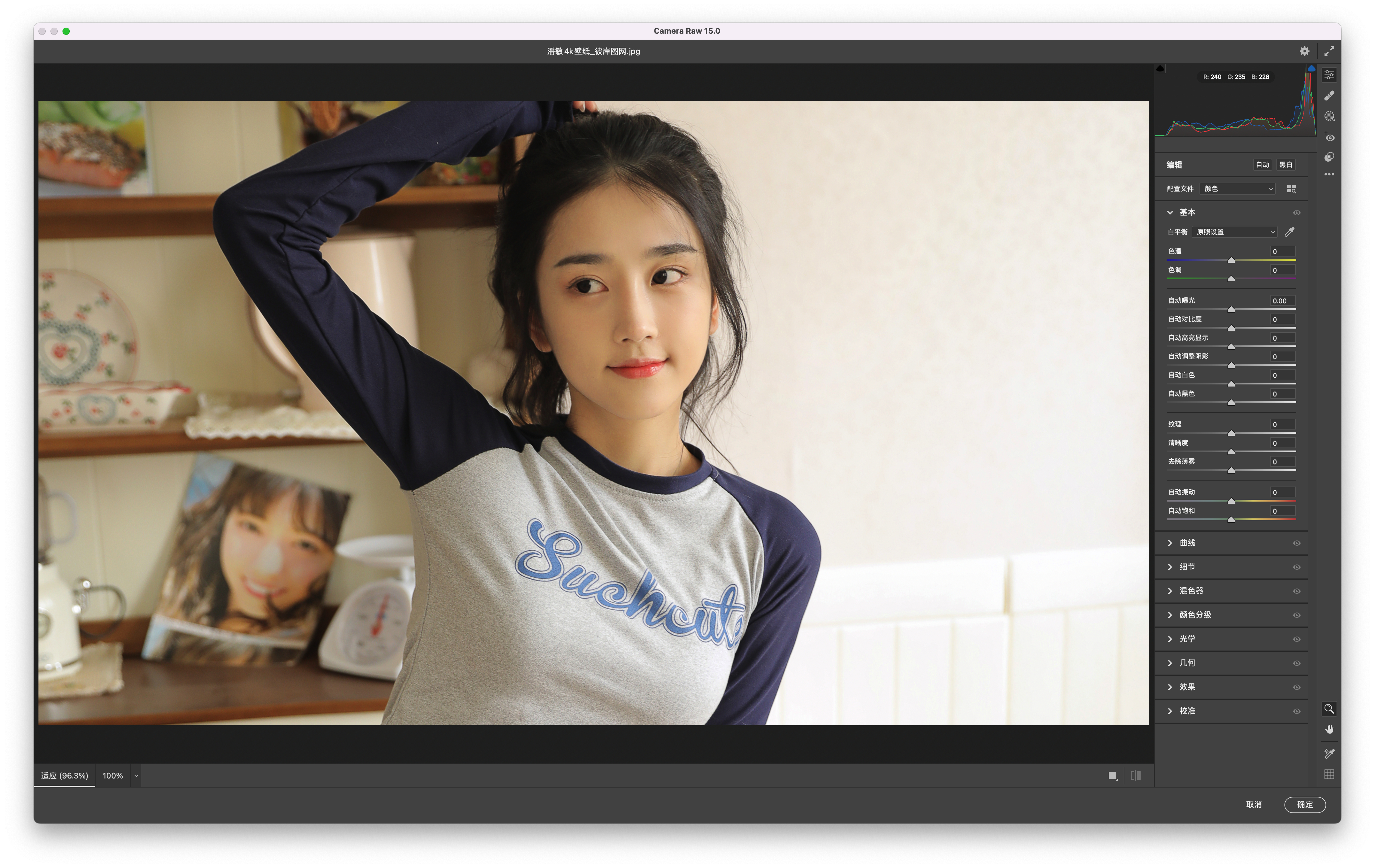The width and height of the screenshot is (1375, 868).
Task: Click the 色温 slider handle
Action: [1231, 260]
